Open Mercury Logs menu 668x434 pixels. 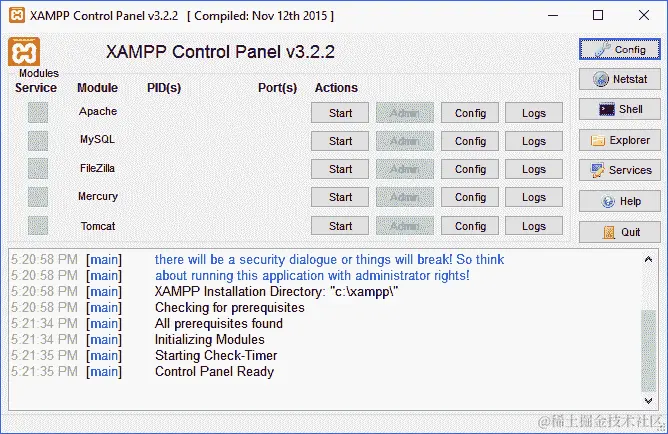[x=534, y=197]
